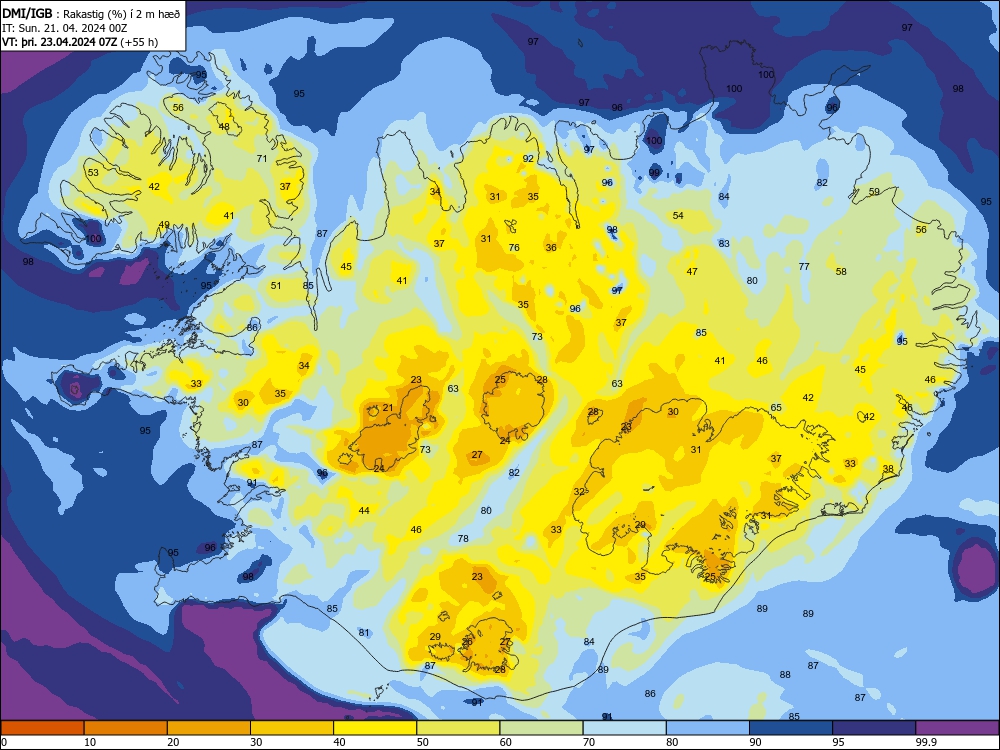Click the pale blue 70–80 legend swatch
The height and width of the screenshot is (750, 1000).
[625, 728]
